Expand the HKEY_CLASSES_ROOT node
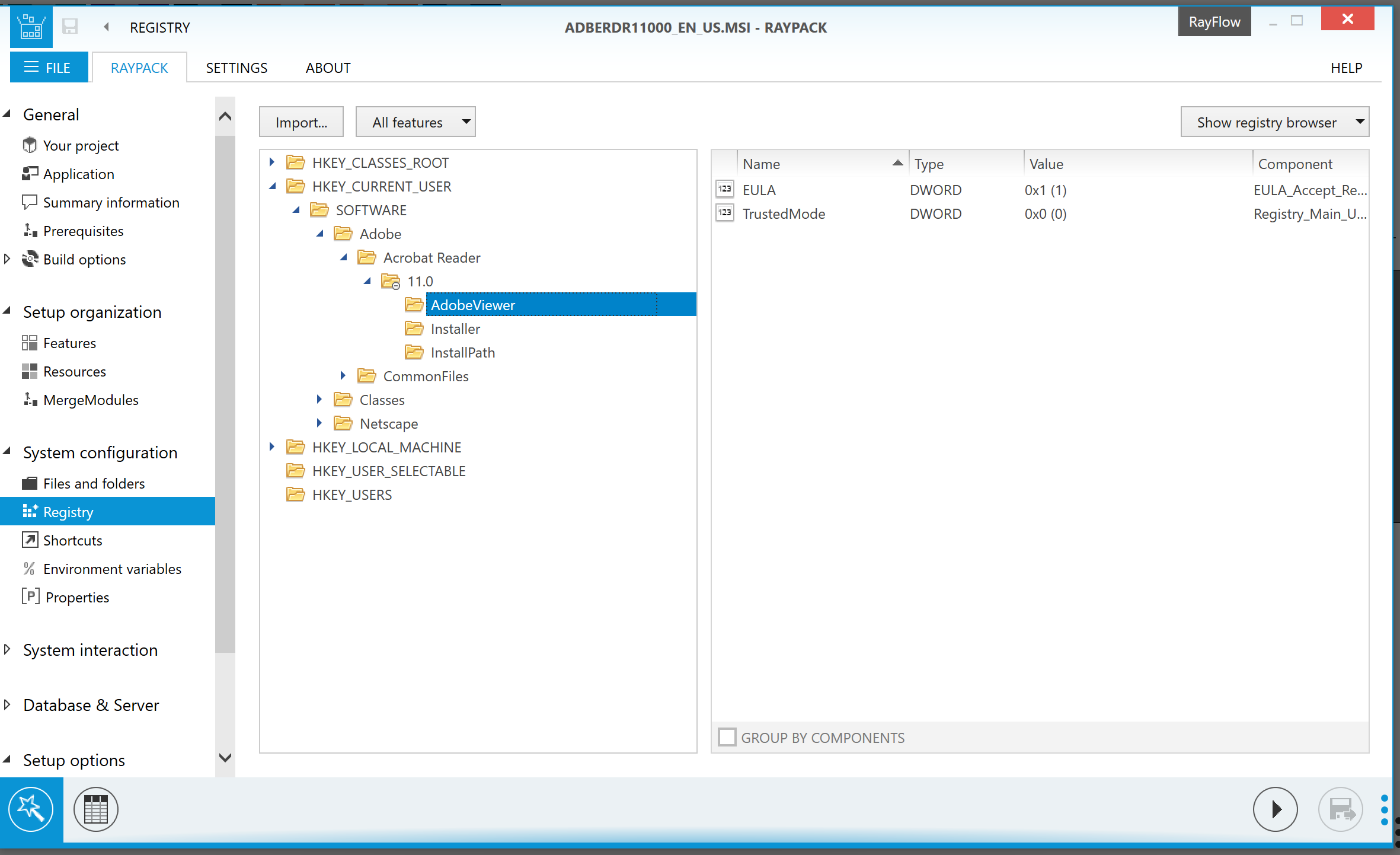This screenshot has height=855, width=1400. click(x=272, y=162)
